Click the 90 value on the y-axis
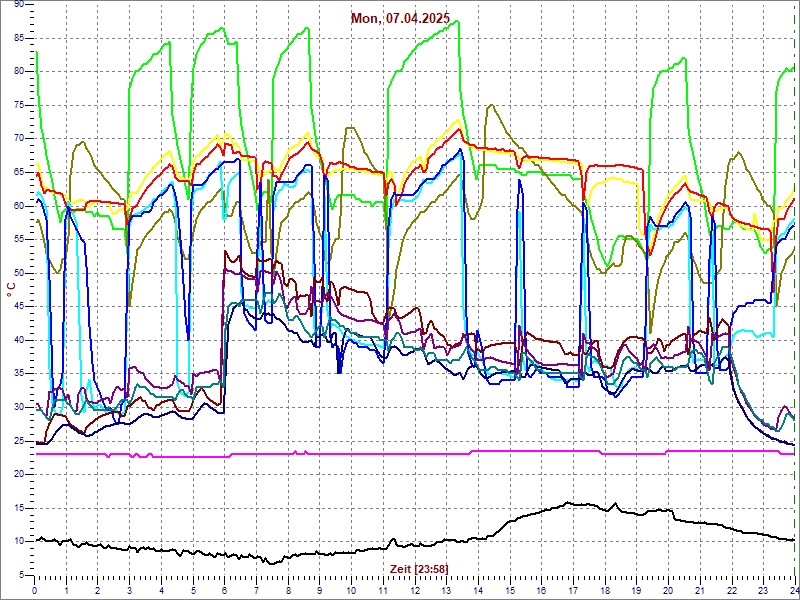The width and height of the screenshot is (800, 600). click(x=19, y=5)
